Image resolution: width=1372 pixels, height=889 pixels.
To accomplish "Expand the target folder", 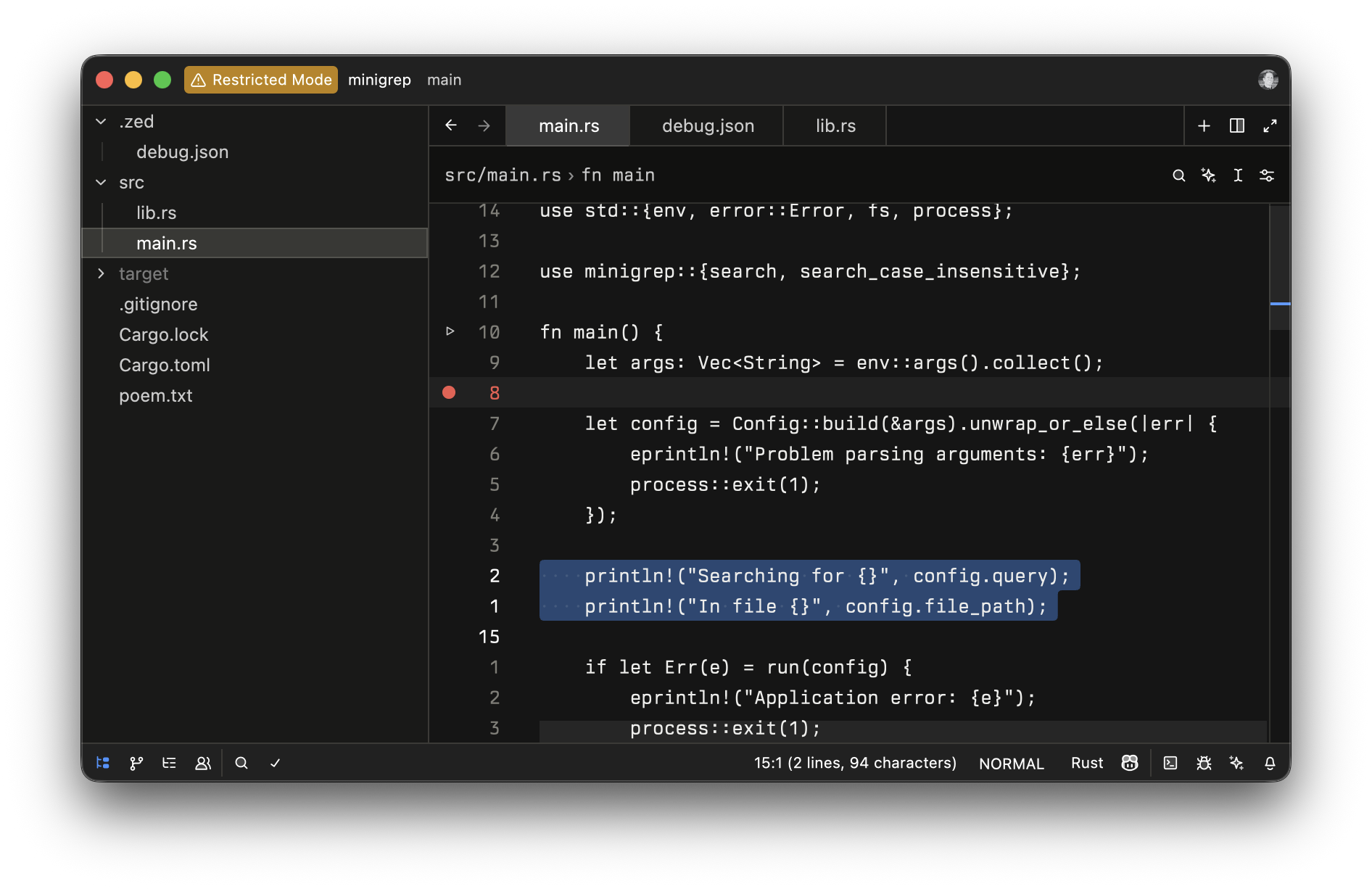I will tap(101, 273).
